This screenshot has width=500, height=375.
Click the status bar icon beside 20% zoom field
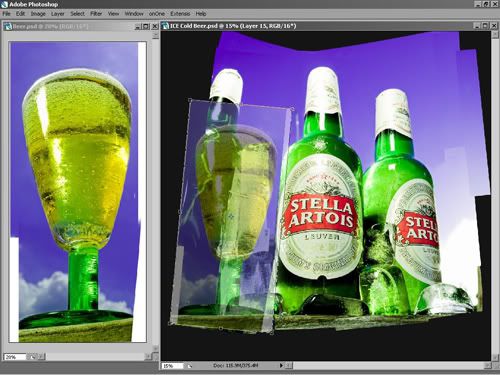(x=32, y=357)
